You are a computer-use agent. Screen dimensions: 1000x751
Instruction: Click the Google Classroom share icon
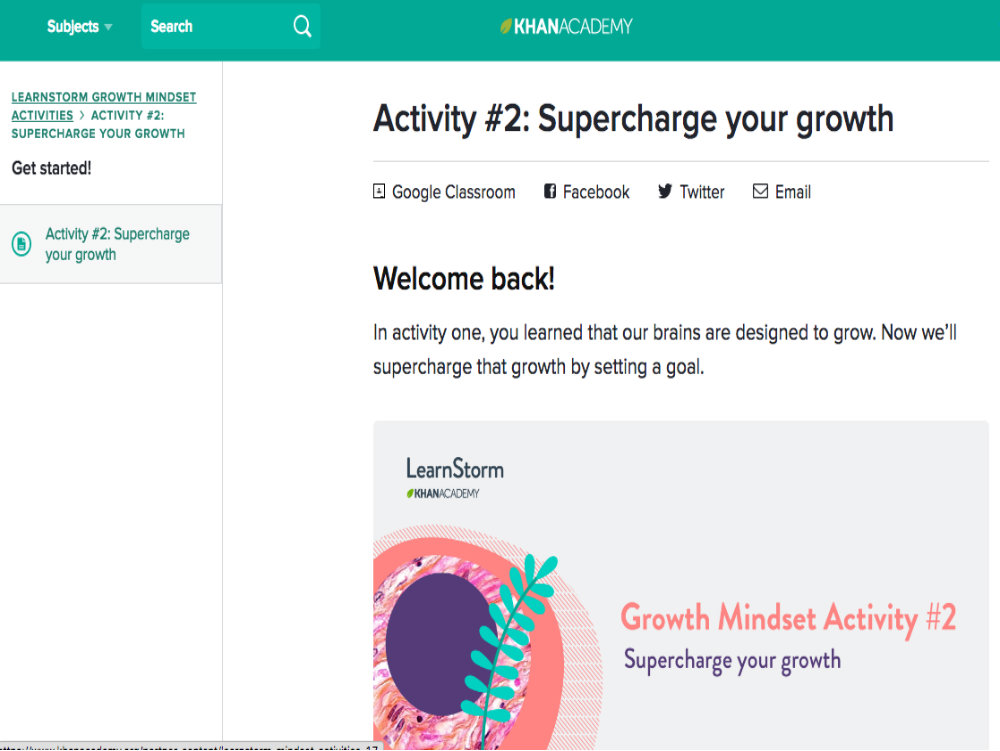pyautogui.click(x=379, y=191)
